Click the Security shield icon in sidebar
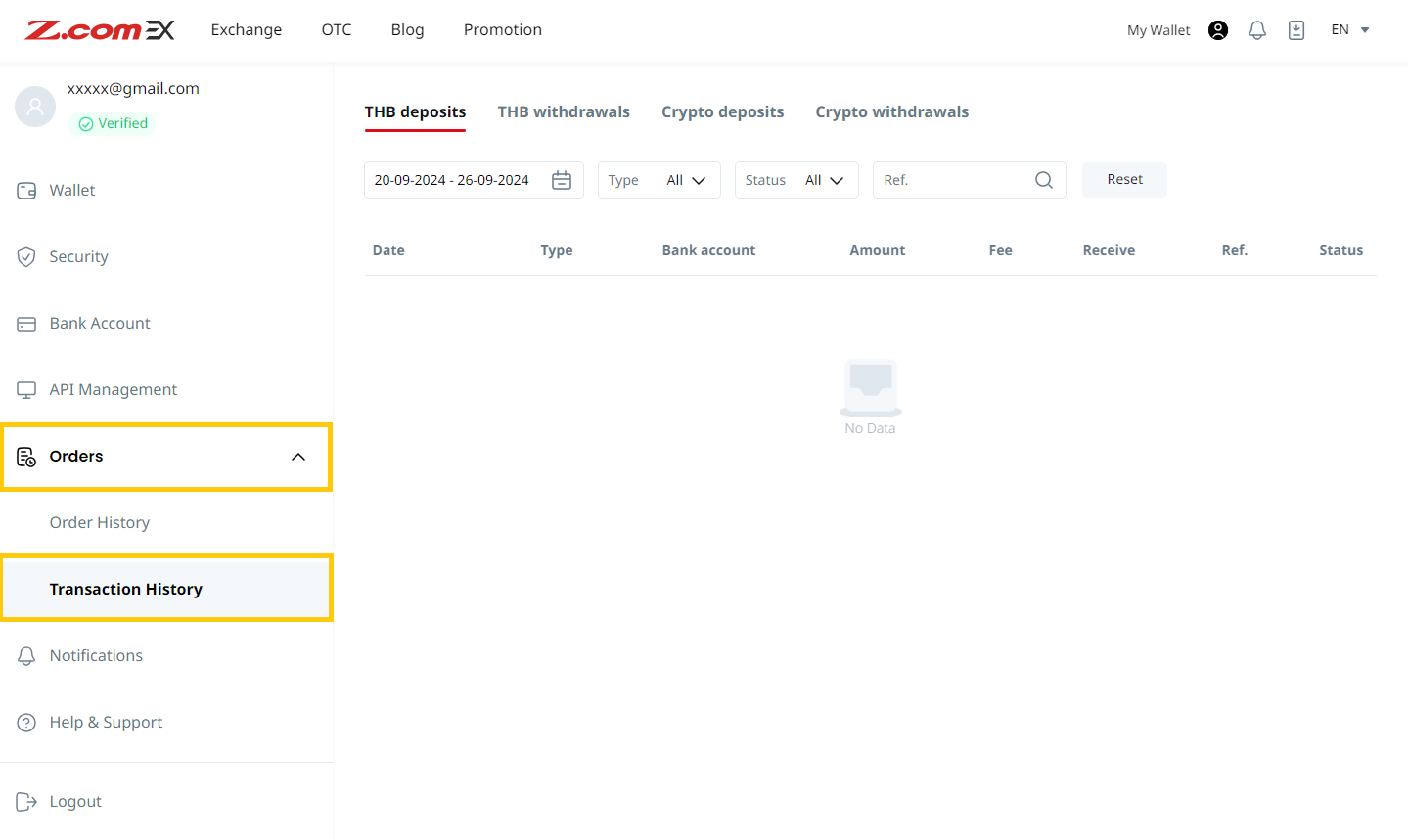Image resolution: width=1408 pixels, height=840 pixels. (x=26, y=257)
